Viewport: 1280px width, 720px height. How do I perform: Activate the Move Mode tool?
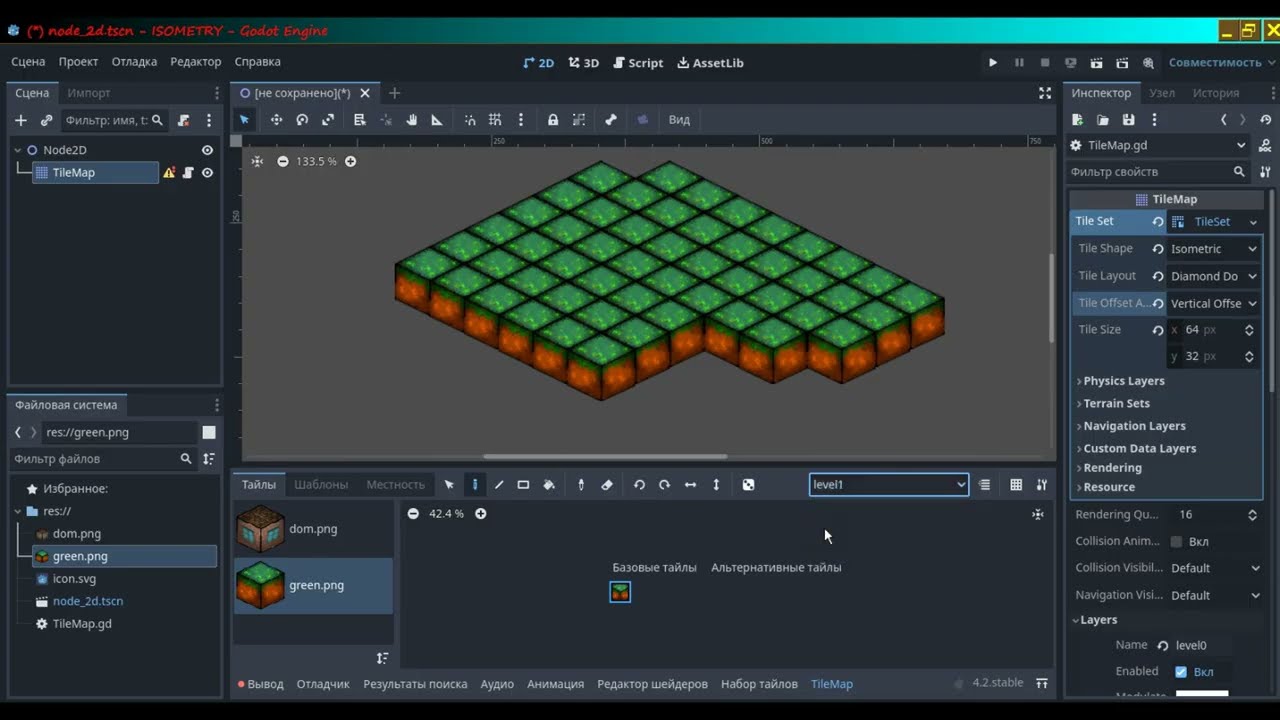click(x=276, y=119)
